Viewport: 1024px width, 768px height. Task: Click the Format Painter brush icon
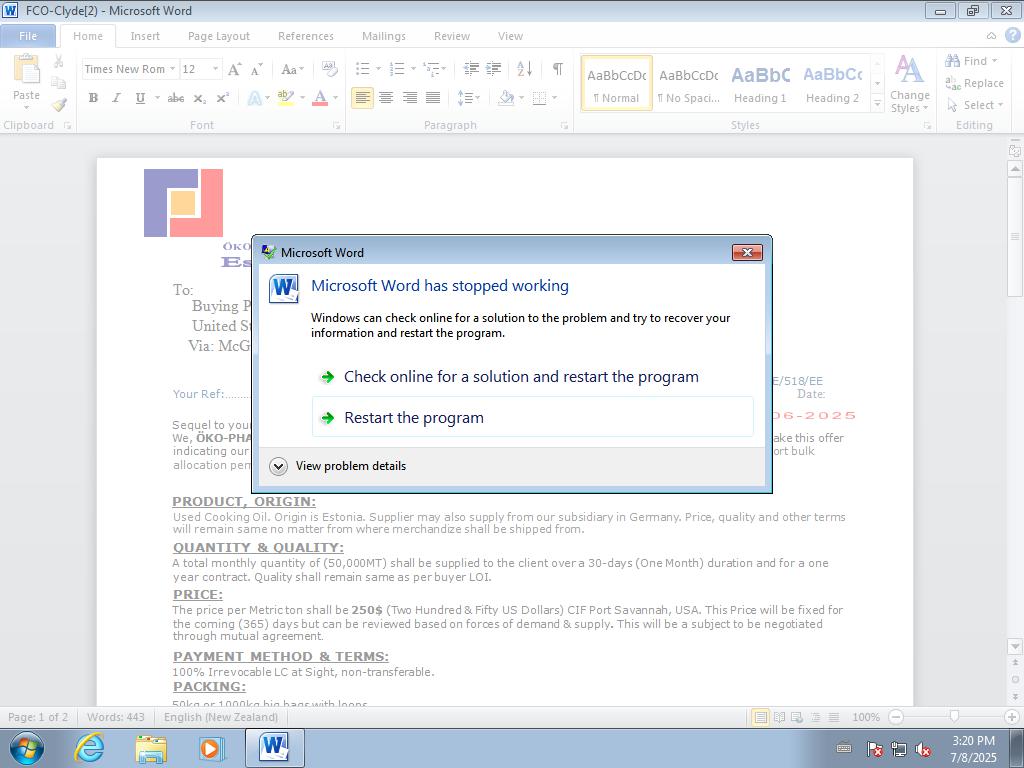(59, 105)
